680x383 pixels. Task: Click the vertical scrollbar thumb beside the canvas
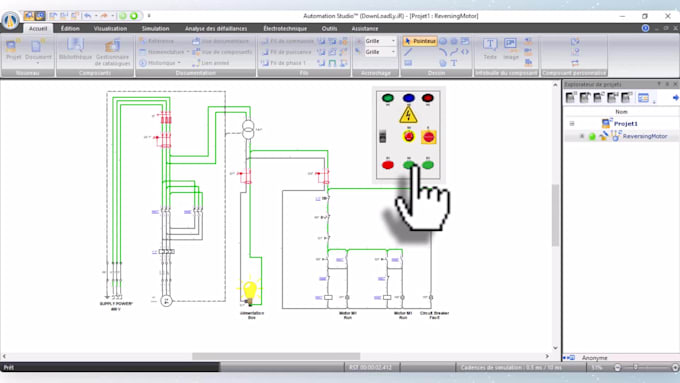[556, 215]
